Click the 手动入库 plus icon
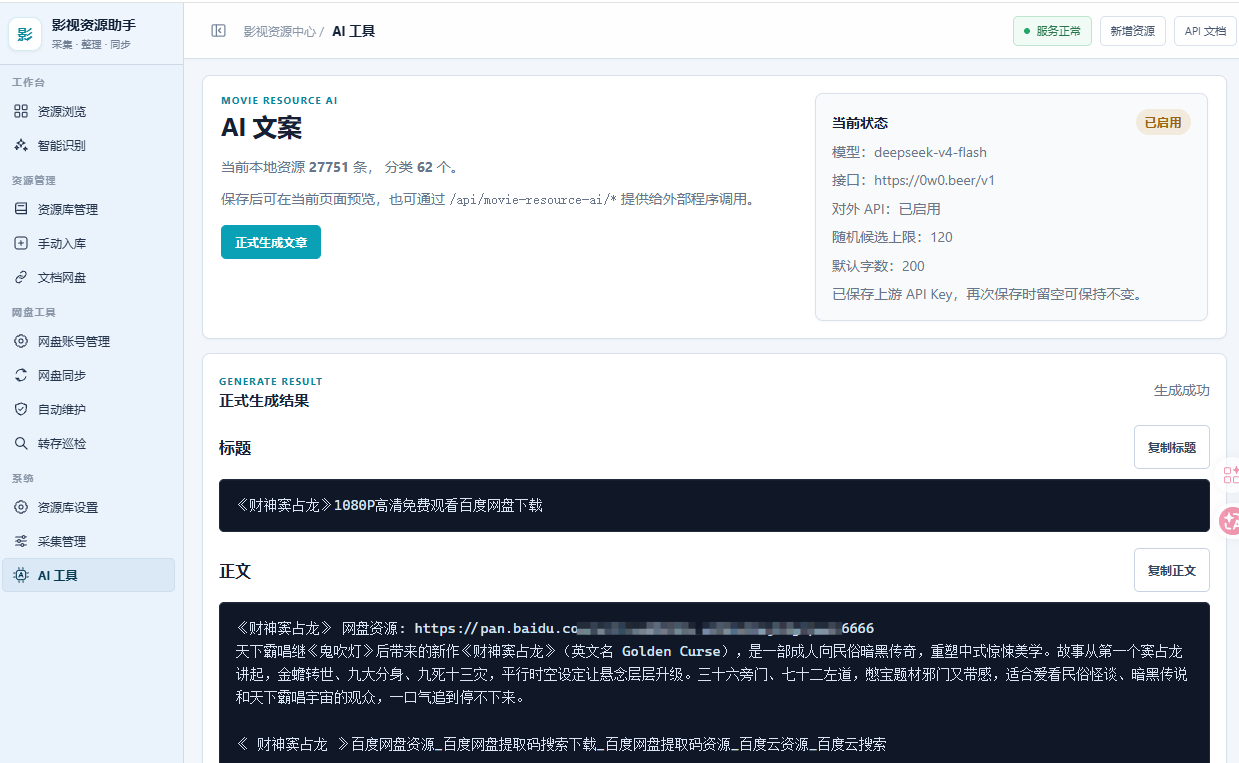 (21, 243)
